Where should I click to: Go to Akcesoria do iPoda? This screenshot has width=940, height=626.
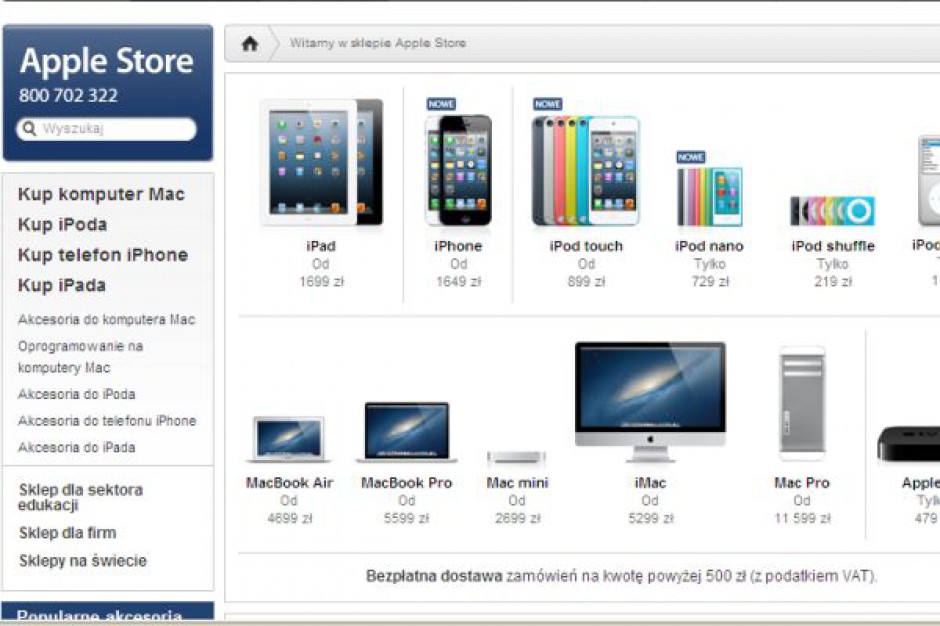77,394
